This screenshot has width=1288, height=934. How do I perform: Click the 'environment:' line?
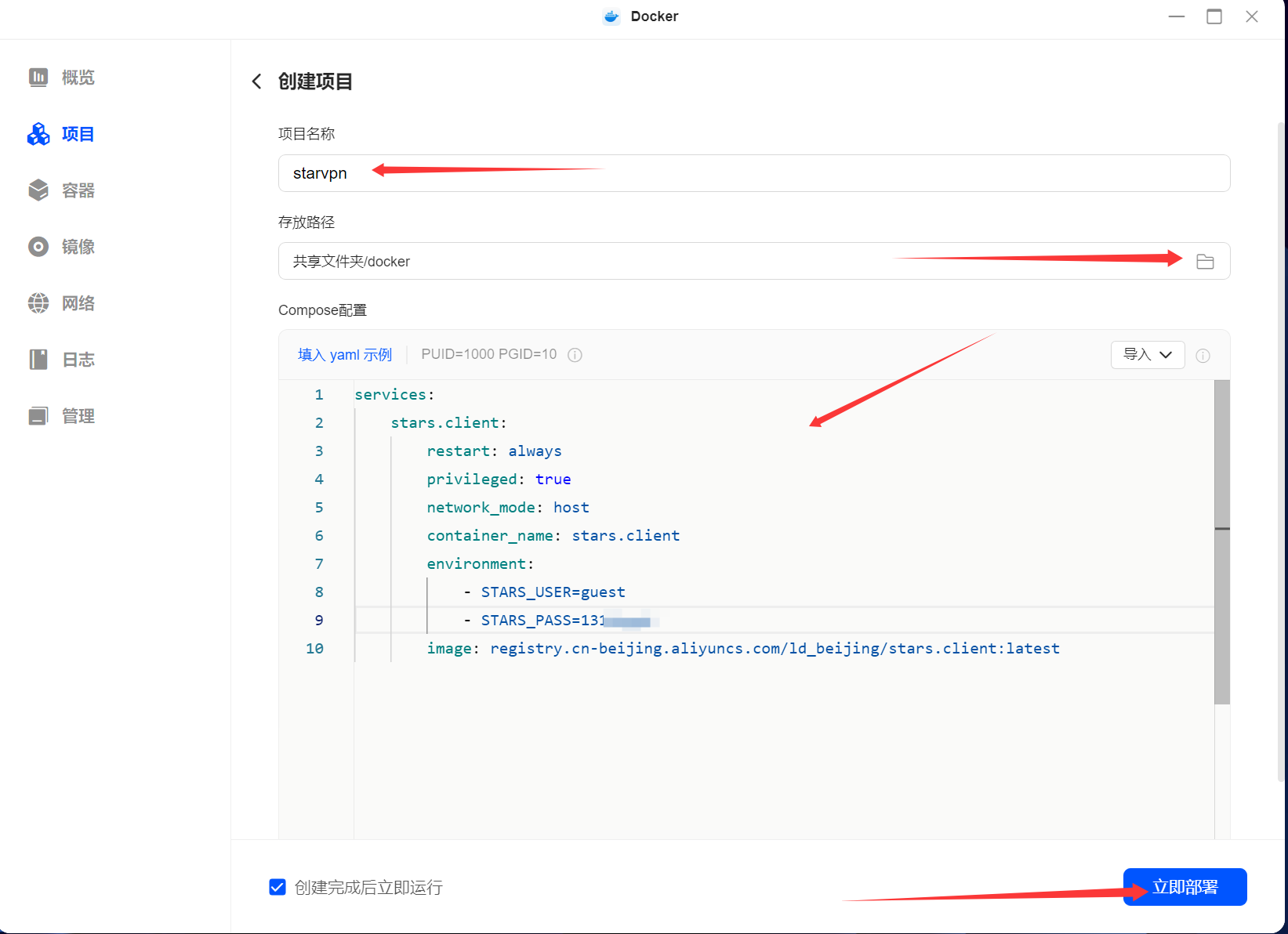pos(480,564)
